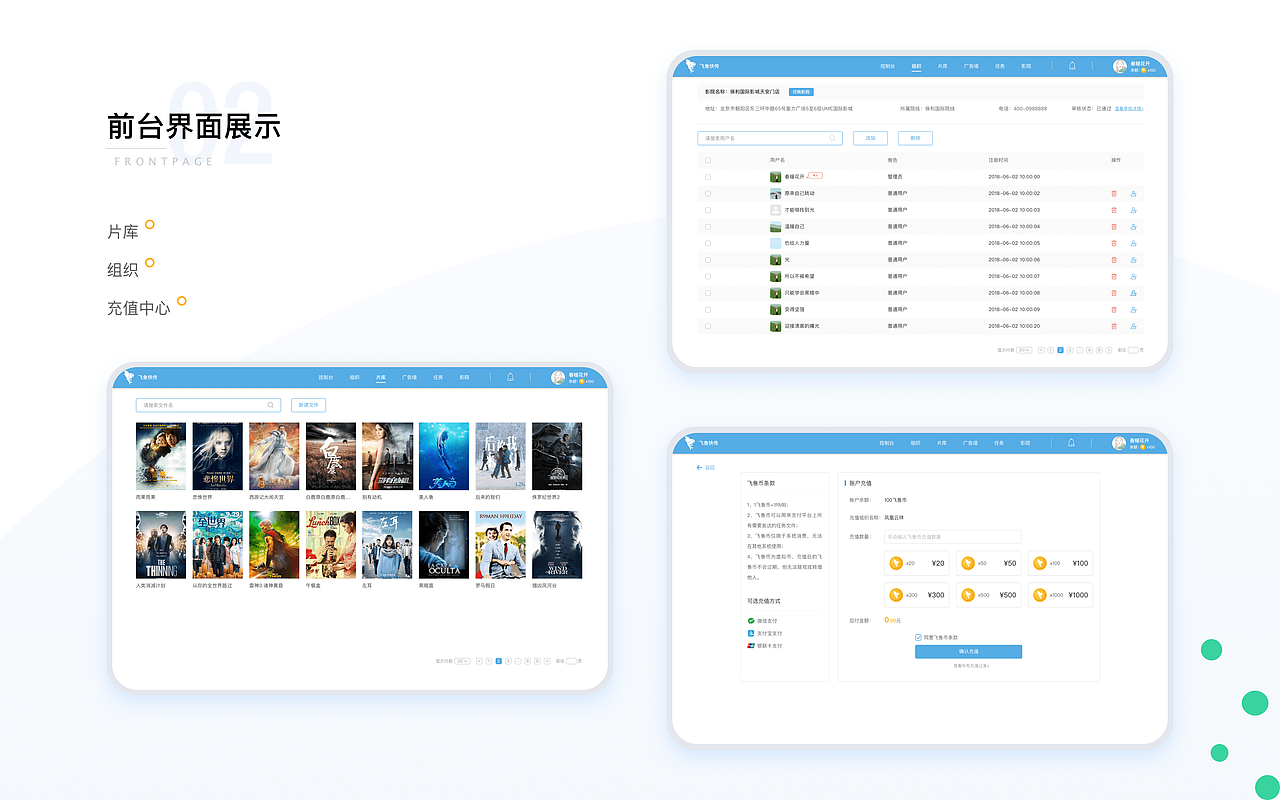The height and width of the screenshot is (800, 1280).
Task: Open the Roman Holiday movie poster
Action: [x=500, y=545]
